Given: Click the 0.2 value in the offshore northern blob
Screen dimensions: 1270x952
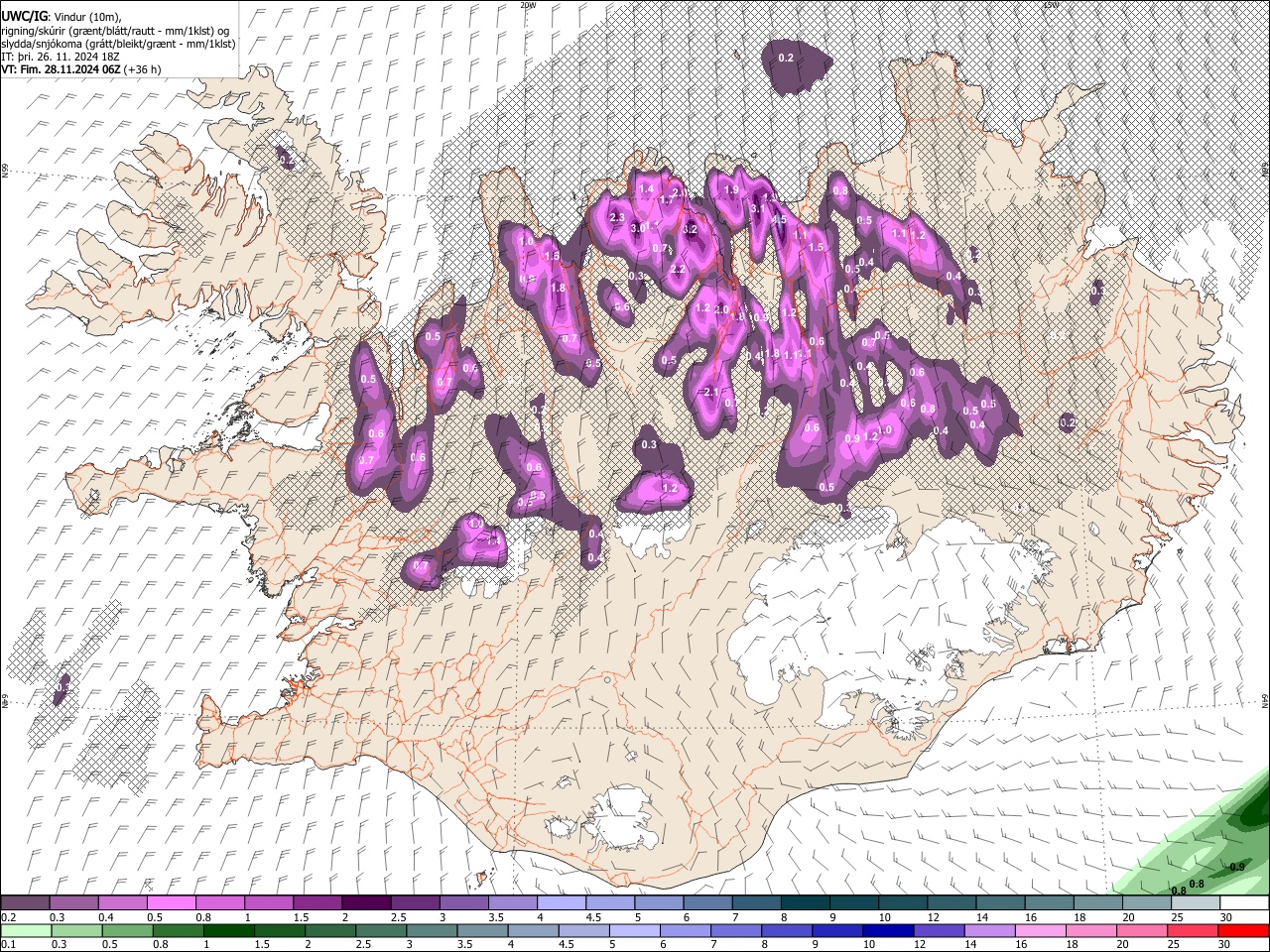Looking at the screenshot, I should coord(786,58).
